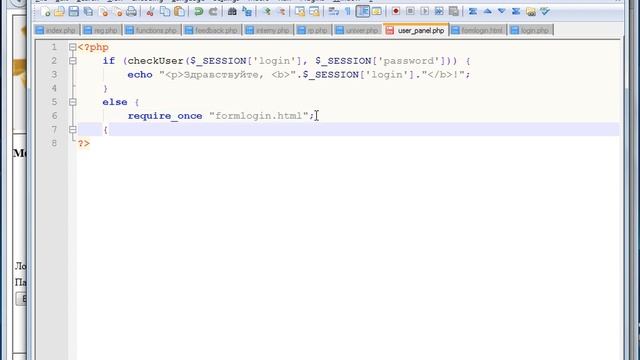The width and height of the screenshot is (640, 360).
Task: Select the user_panel.php tab
Action: [416, 30]
